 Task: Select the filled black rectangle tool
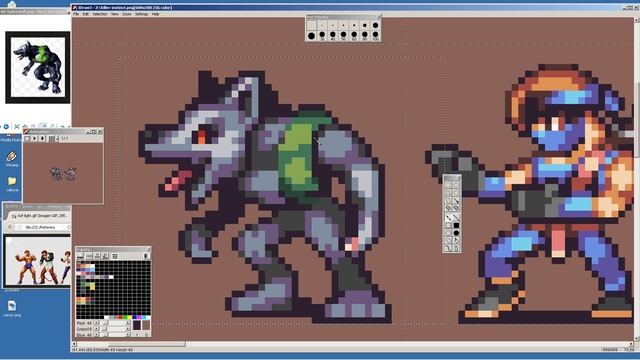coord(456,225)
